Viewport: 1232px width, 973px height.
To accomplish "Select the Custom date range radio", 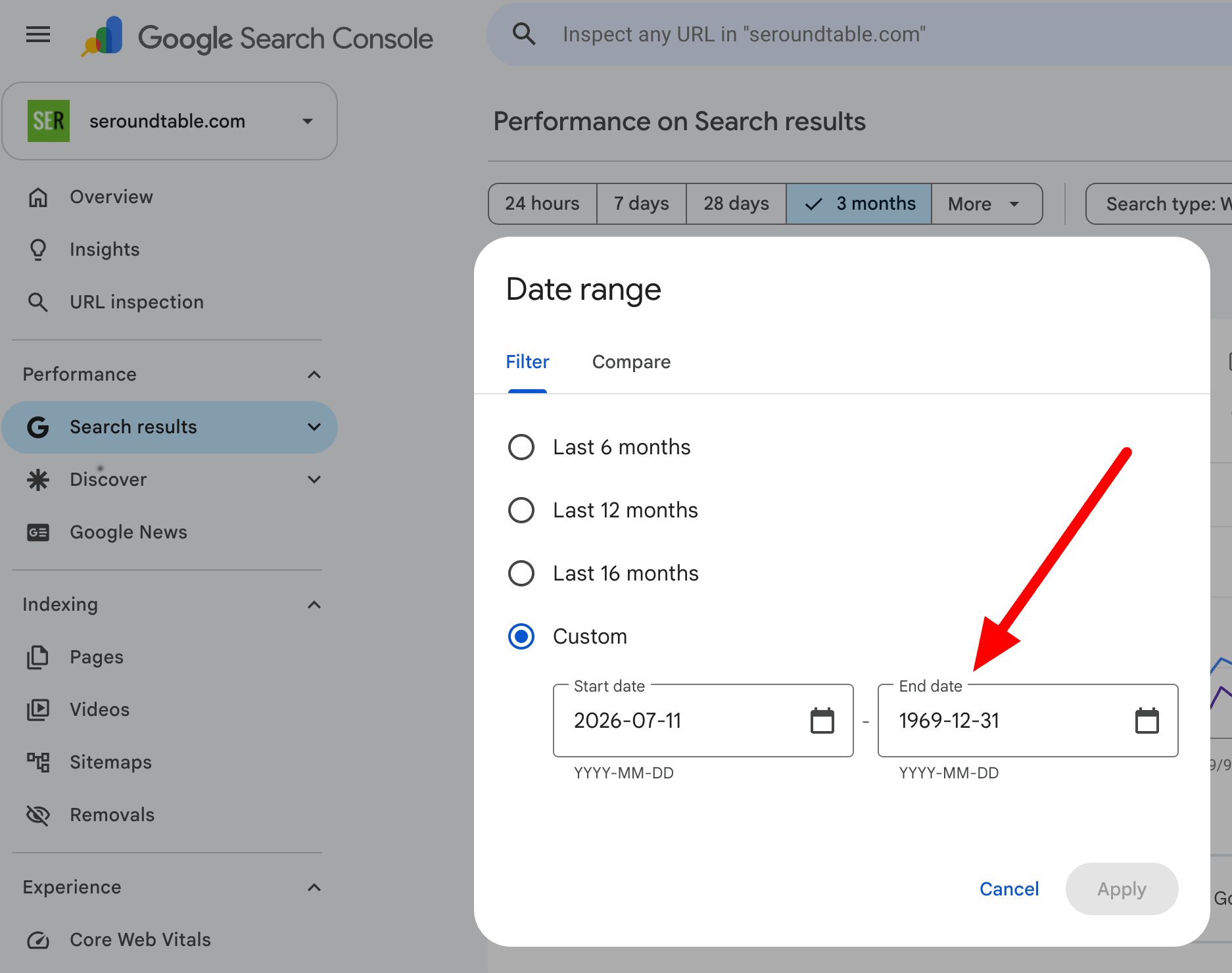I will [x=521, y=636].
